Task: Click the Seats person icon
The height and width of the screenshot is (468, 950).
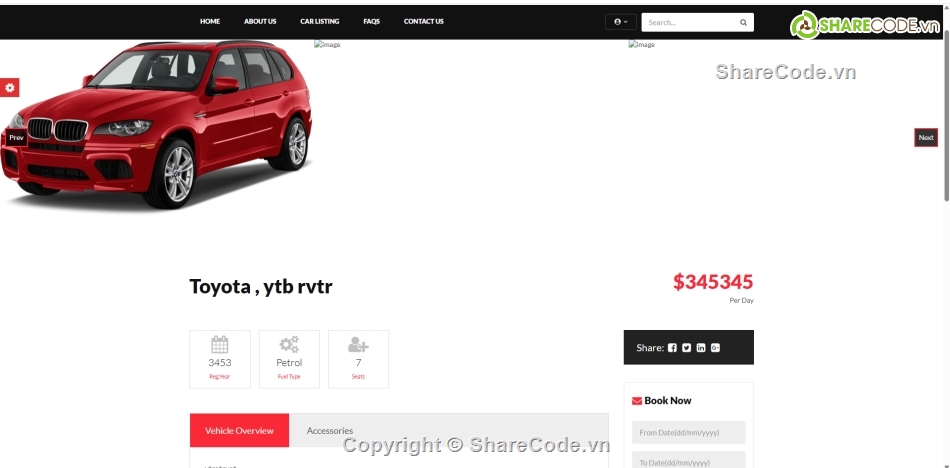Action: click(x=358, y=345)
